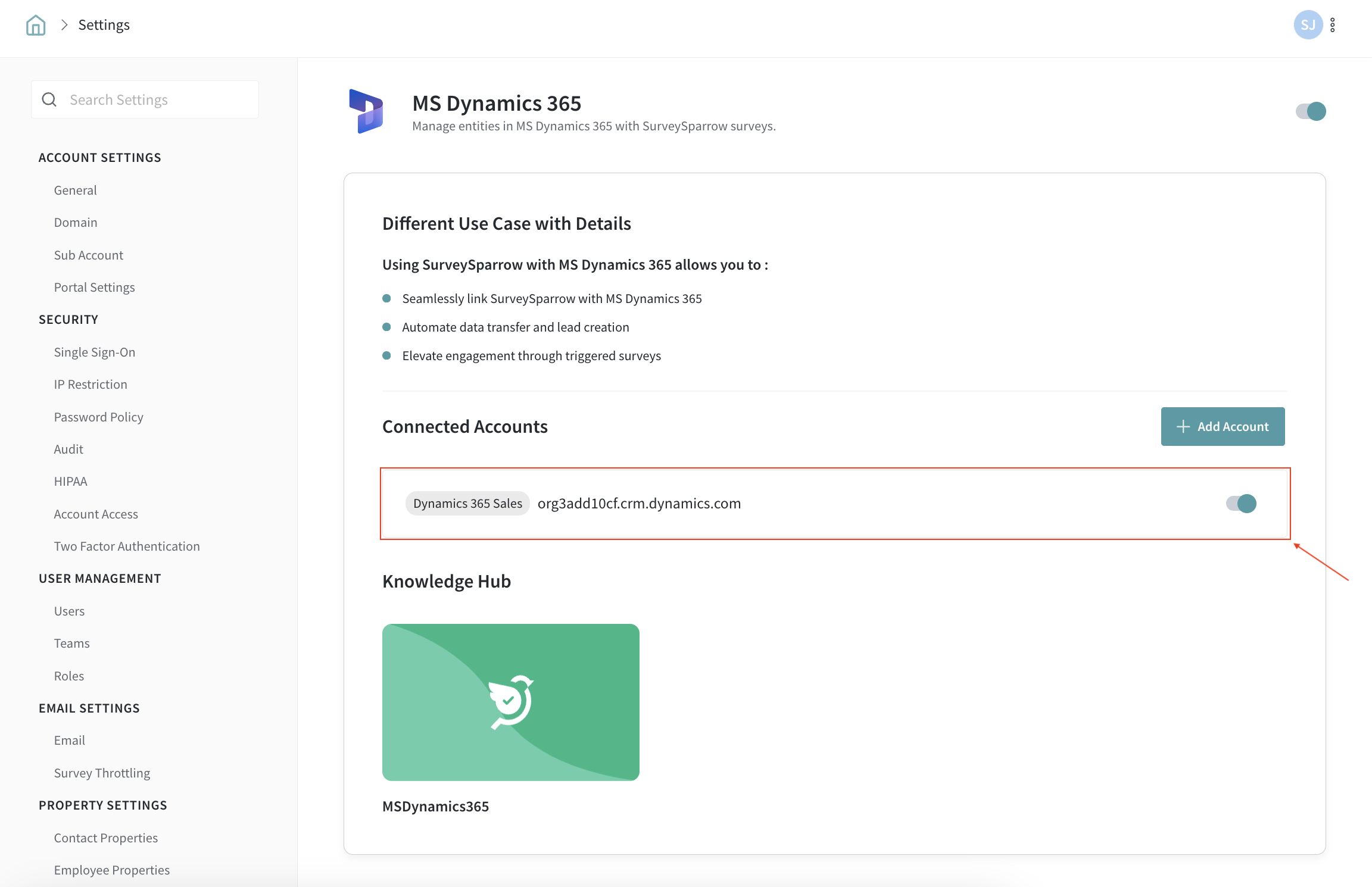
Task: Open Two Factor Authentication settings
Action: [127, 546]
